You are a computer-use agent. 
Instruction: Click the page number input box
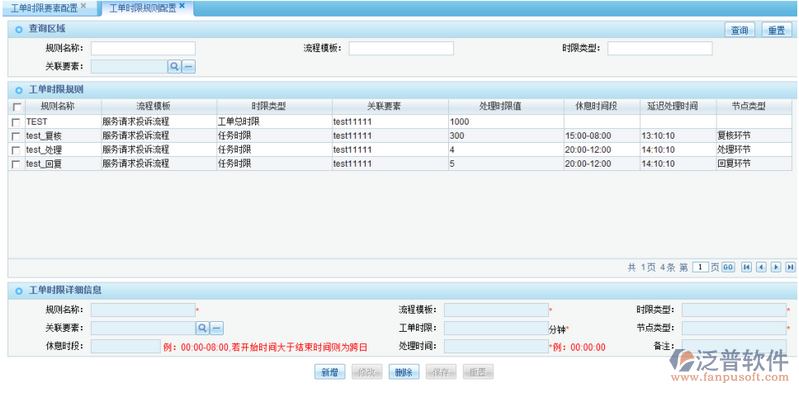[700, 267]
